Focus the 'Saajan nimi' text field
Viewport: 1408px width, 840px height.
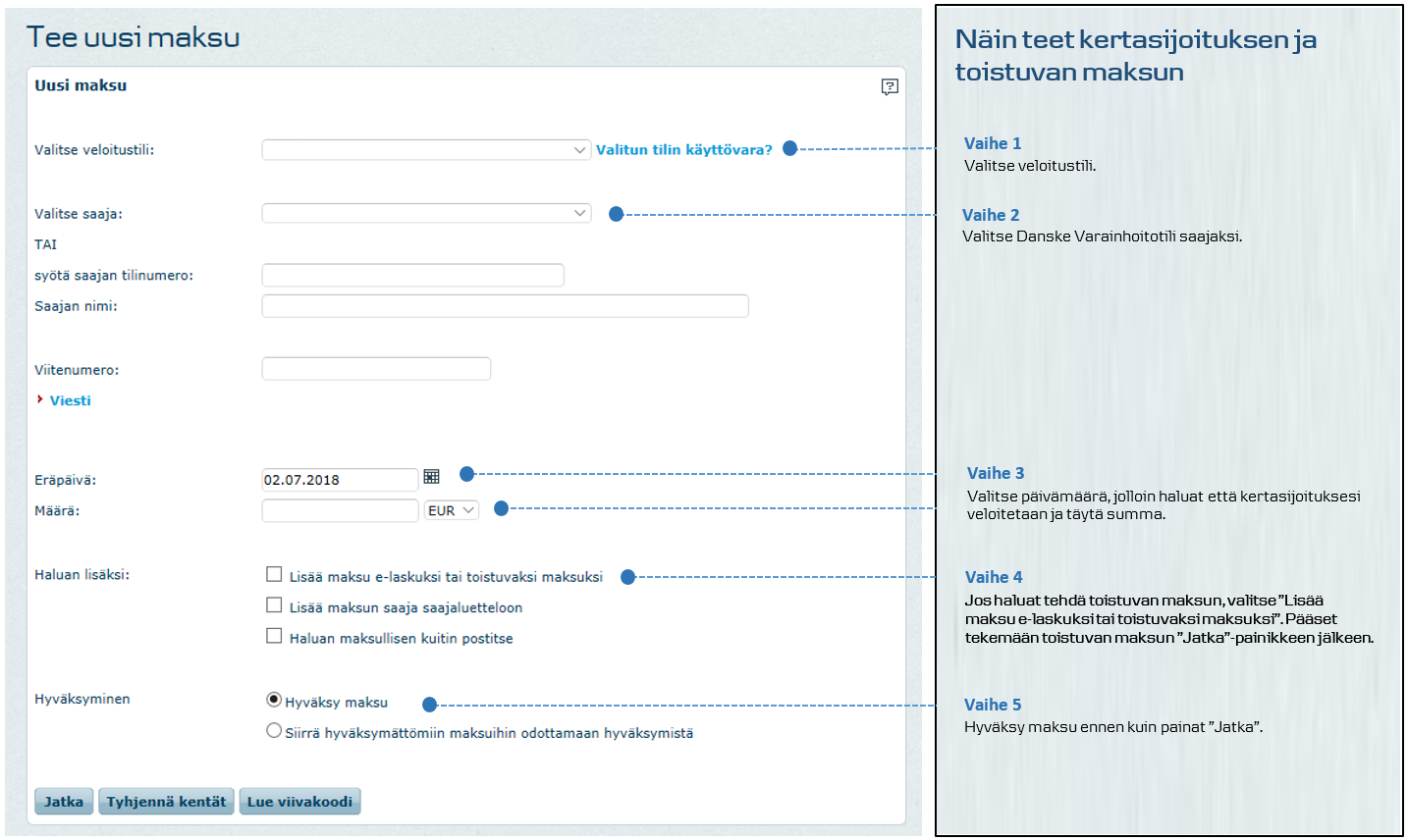505,306
